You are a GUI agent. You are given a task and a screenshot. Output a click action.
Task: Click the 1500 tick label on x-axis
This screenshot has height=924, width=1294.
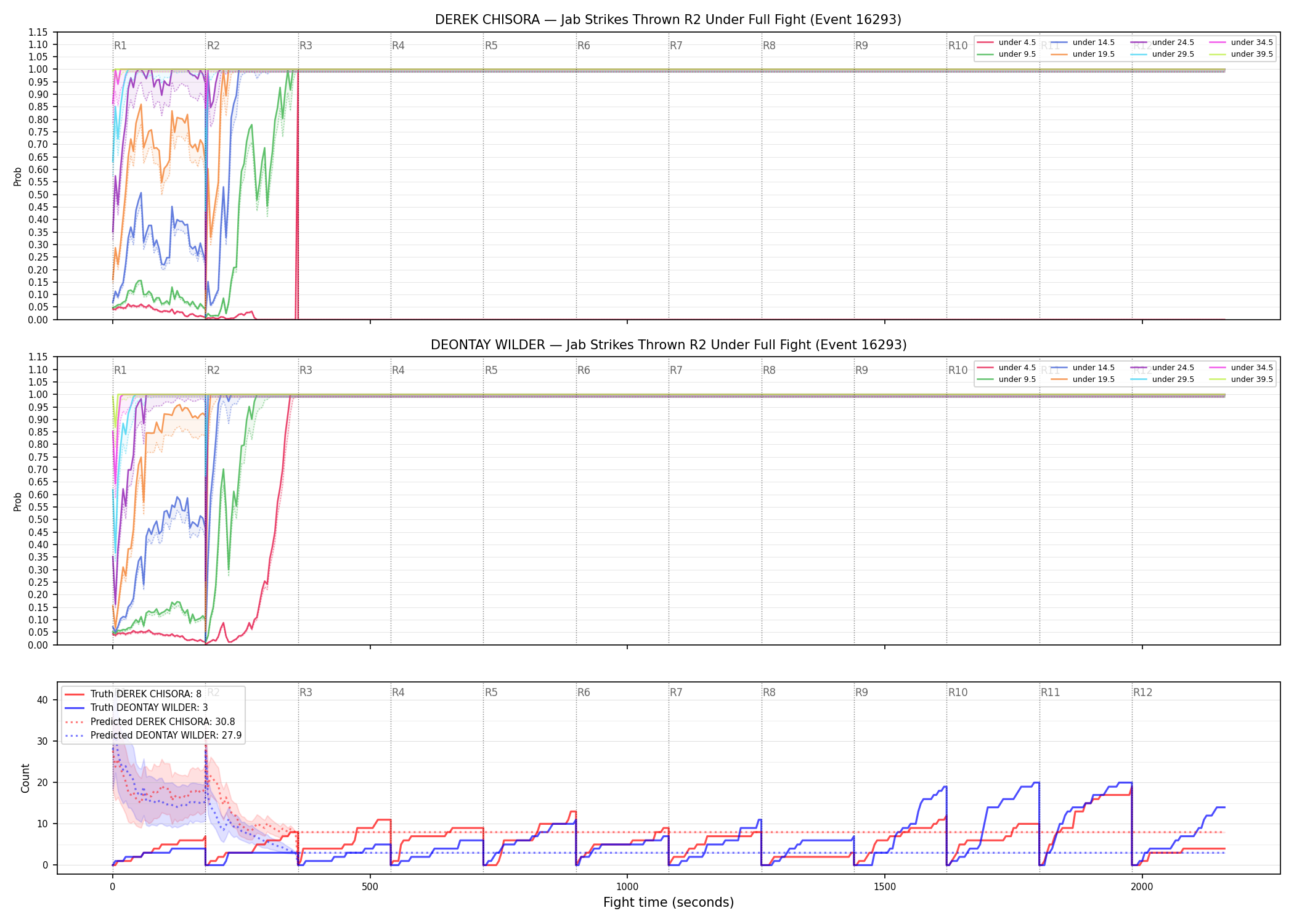885,886
